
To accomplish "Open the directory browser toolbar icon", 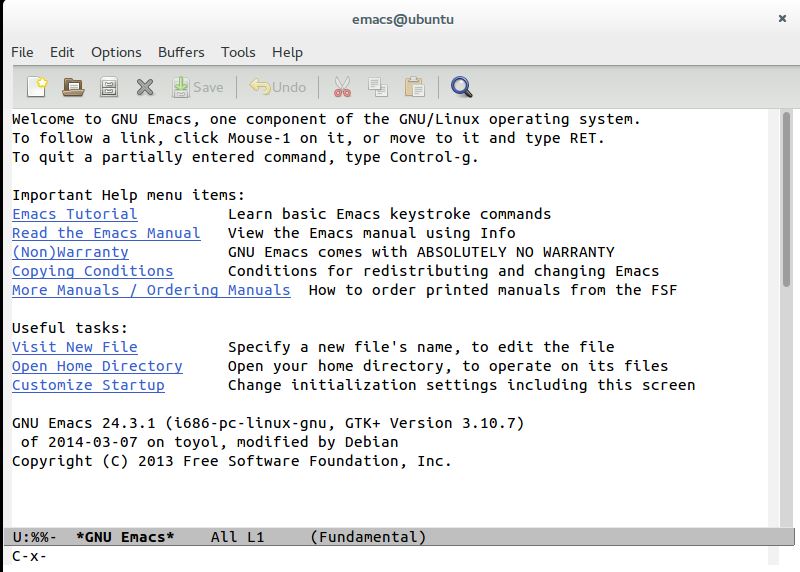I will point(109,87).
